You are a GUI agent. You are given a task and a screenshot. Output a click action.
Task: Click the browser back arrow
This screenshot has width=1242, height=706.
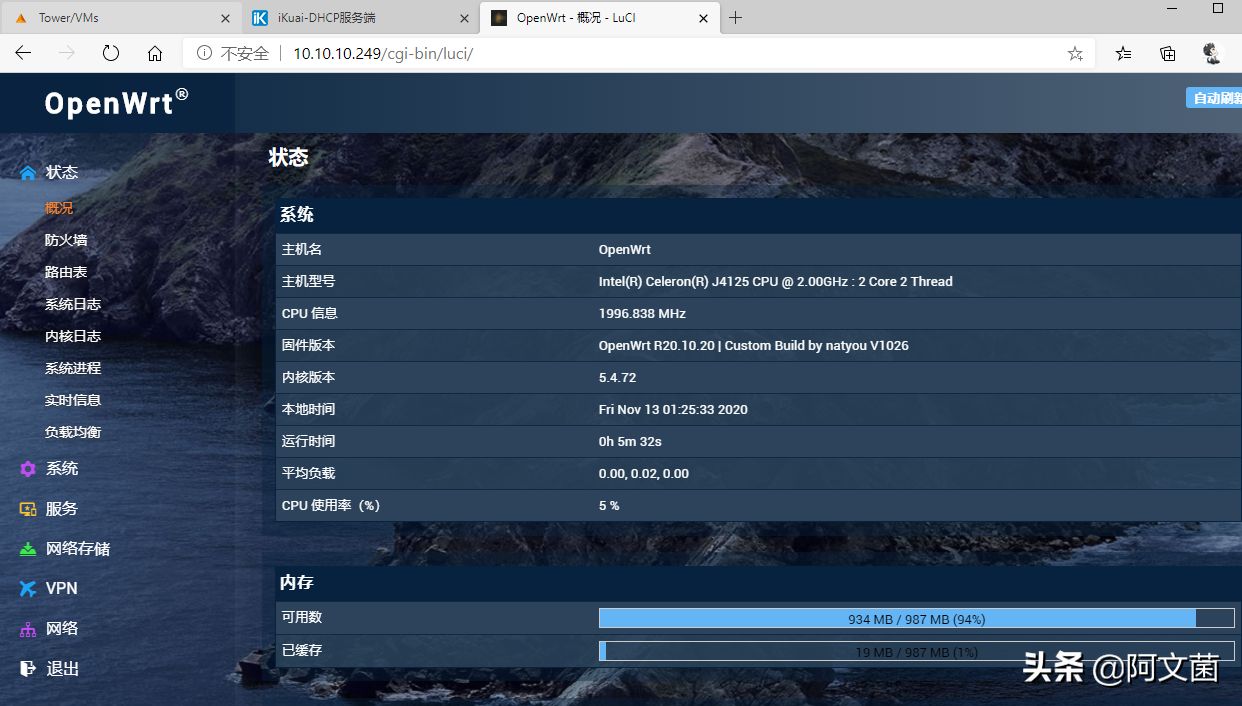[23, 53]
